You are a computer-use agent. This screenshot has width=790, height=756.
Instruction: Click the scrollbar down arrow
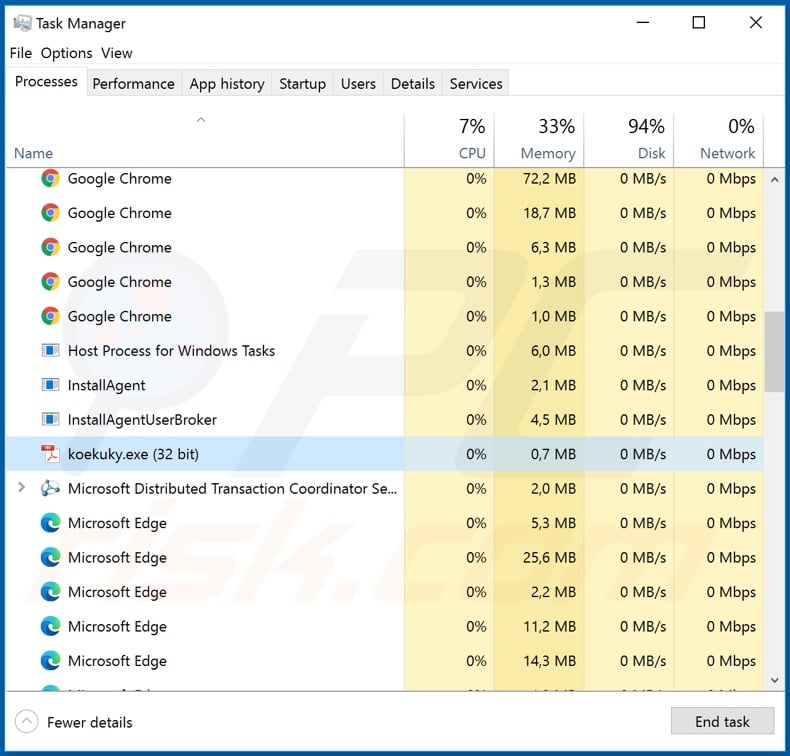tap(774, 680)
